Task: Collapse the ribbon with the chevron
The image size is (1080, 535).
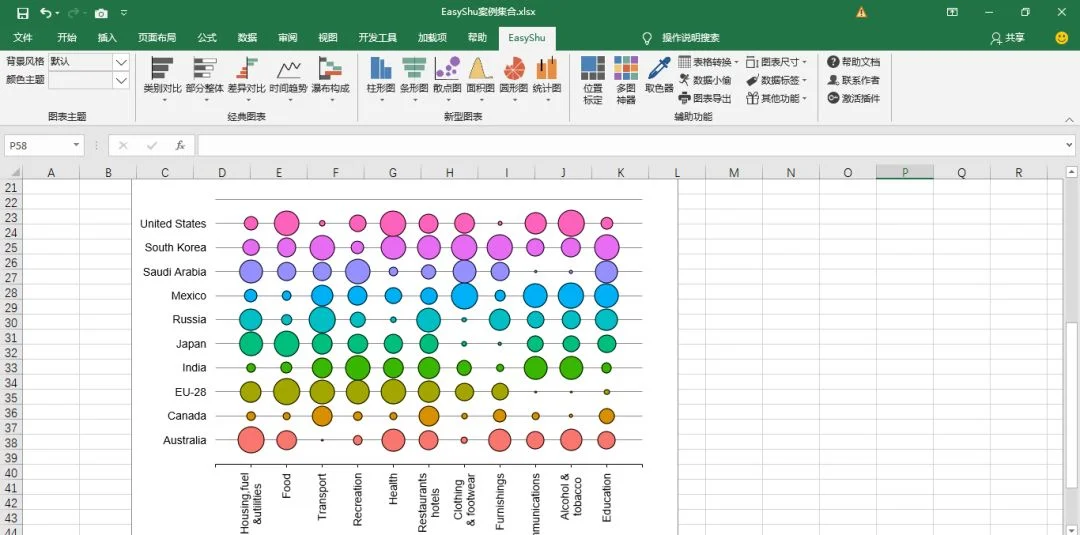Action: 1069,119
